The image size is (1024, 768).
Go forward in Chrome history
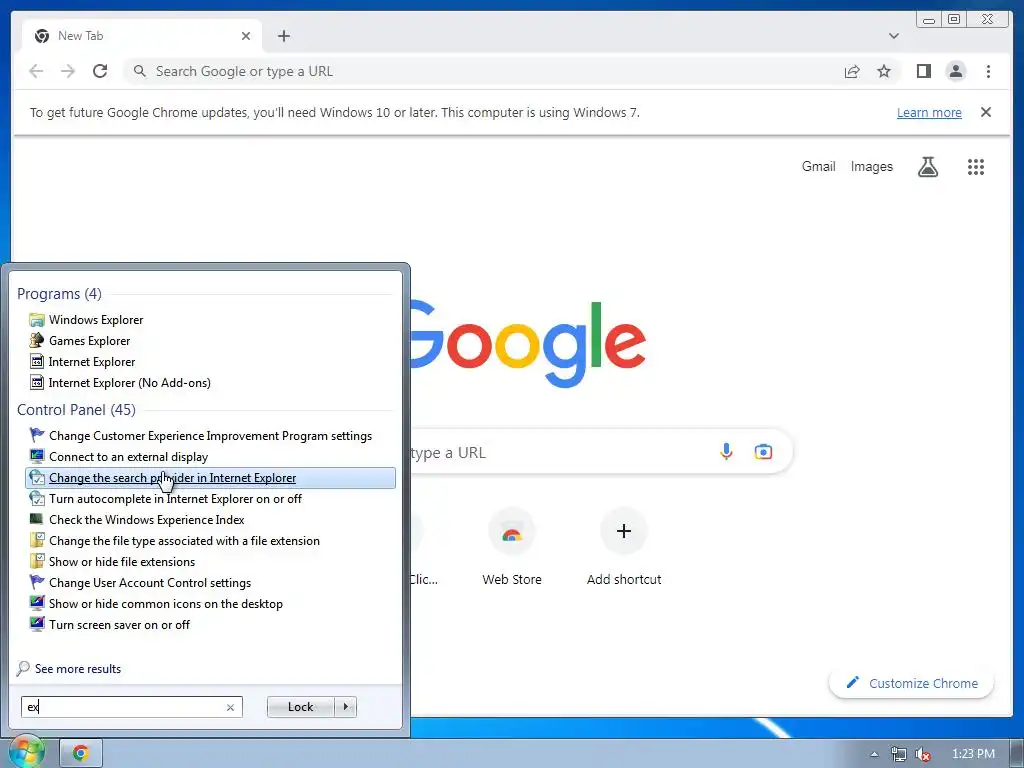click(68, 71)
